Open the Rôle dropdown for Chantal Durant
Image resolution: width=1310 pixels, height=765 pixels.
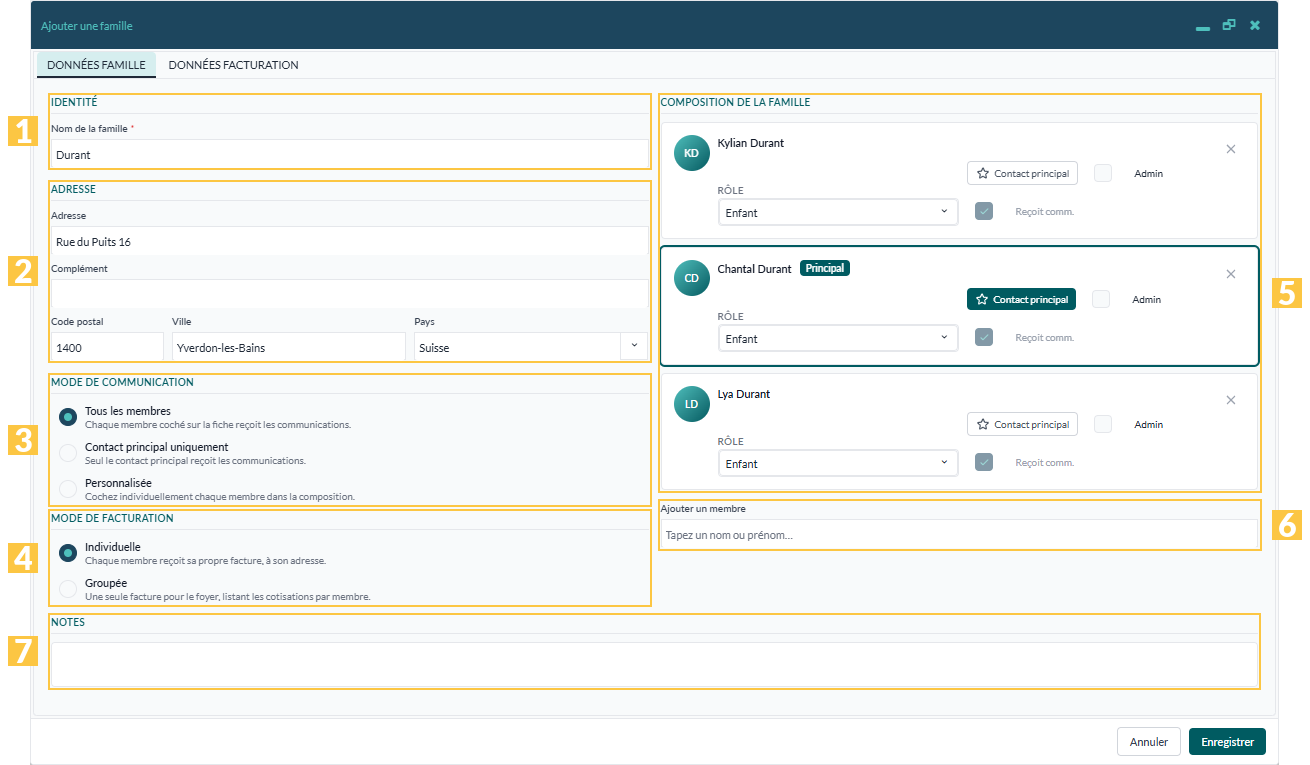point(838,338)
